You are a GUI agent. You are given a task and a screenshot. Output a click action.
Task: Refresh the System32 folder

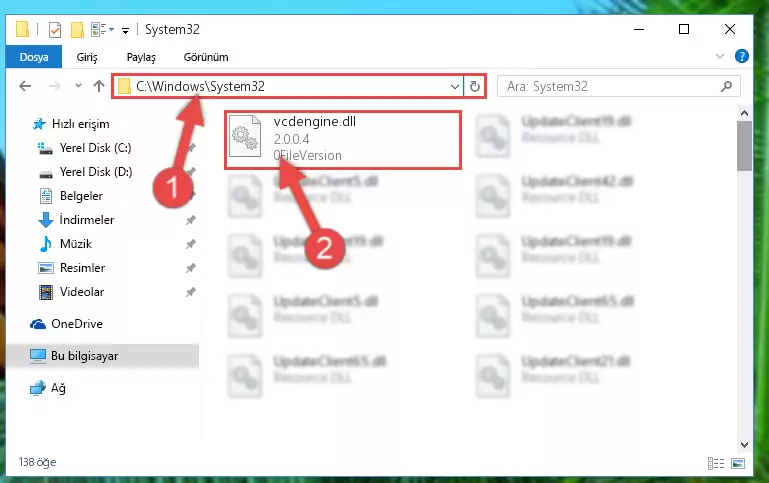[474, 87]
